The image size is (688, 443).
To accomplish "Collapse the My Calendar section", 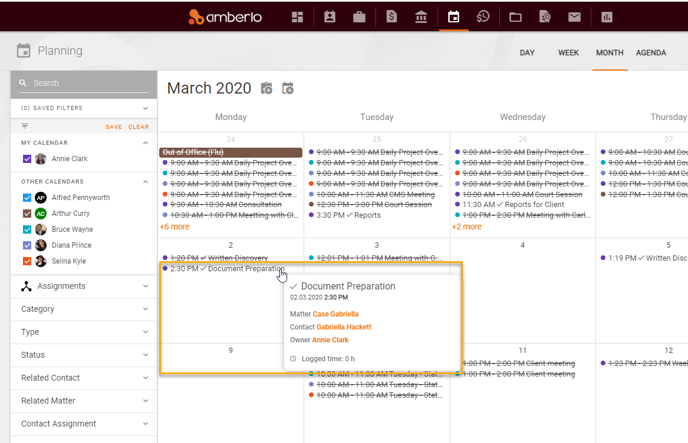I will coord(145,143).
